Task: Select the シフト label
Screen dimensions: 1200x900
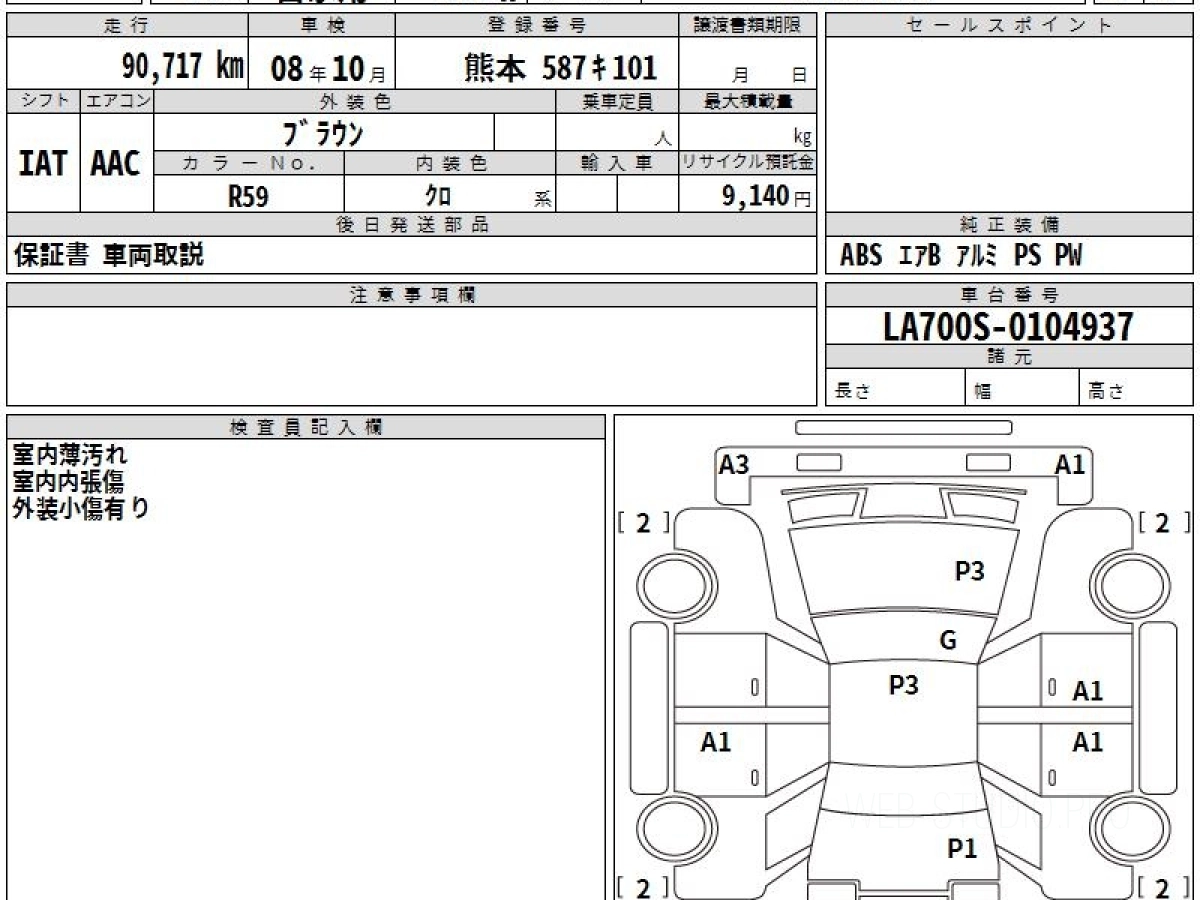Action: 43,101
